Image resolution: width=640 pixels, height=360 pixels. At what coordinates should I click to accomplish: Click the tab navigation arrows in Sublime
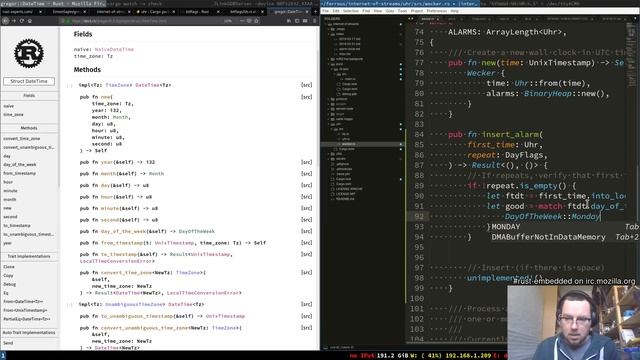click(411, 19)
